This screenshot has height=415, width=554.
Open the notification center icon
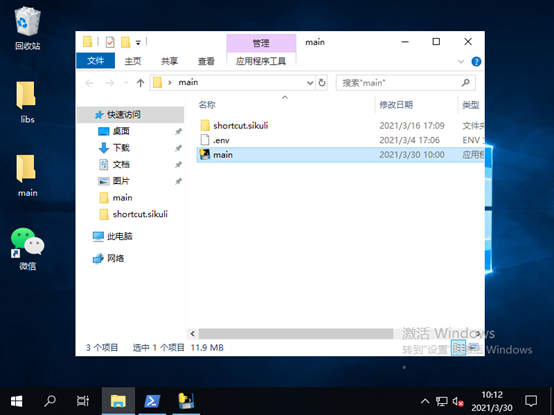point(531,401)
